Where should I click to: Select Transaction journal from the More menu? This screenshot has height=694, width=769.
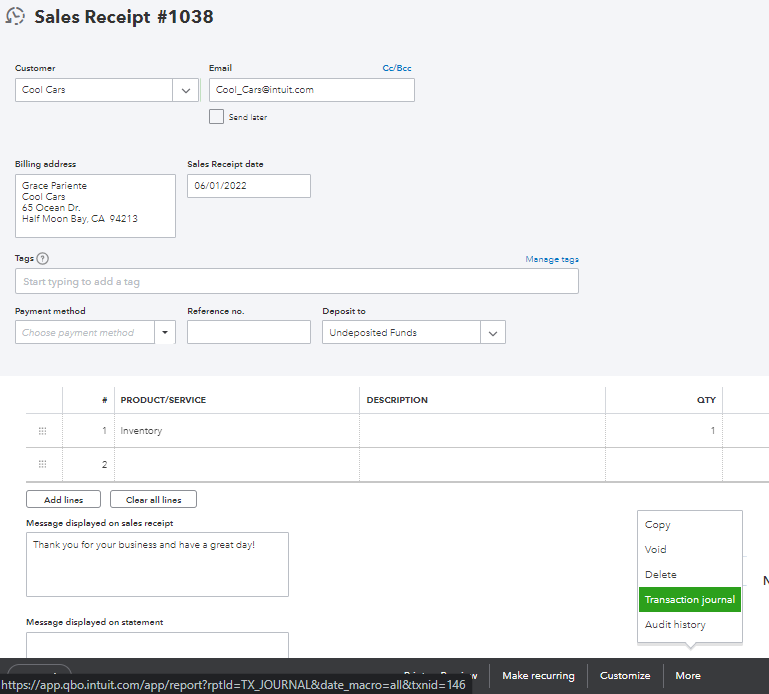coord(689,600)
